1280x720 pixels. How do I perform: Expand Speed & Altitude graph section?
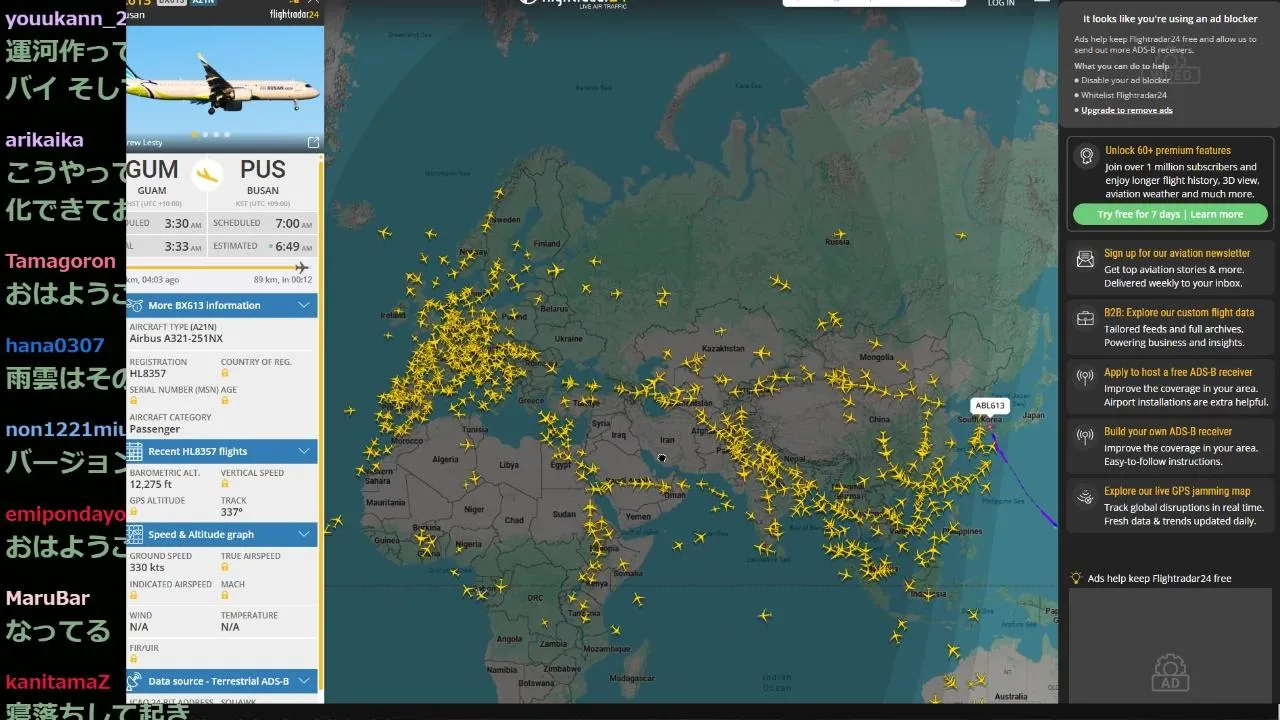point(222,534)
